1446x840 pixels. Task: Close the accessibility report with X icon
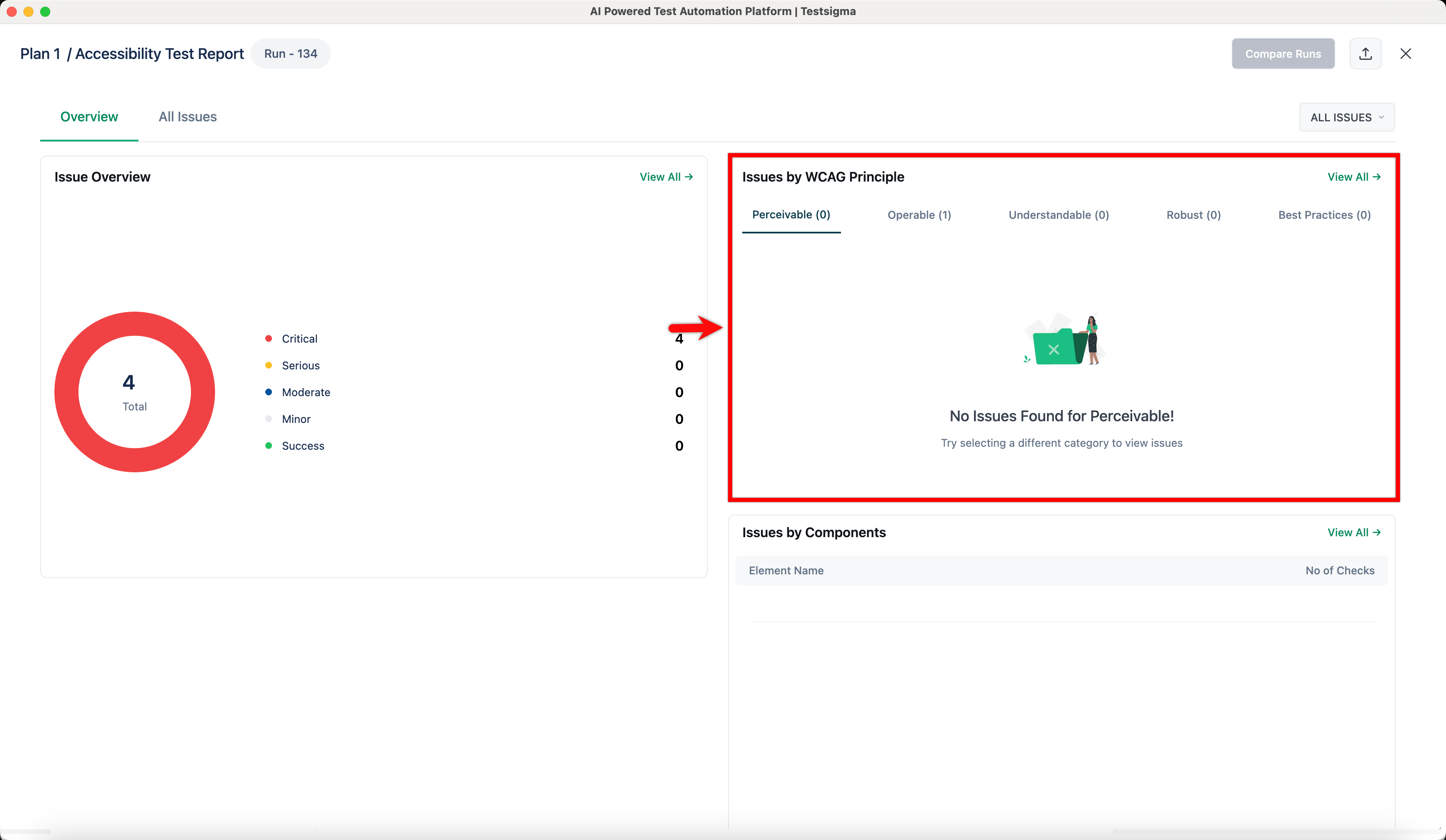pyautogui.click(x=1405, y=54)
